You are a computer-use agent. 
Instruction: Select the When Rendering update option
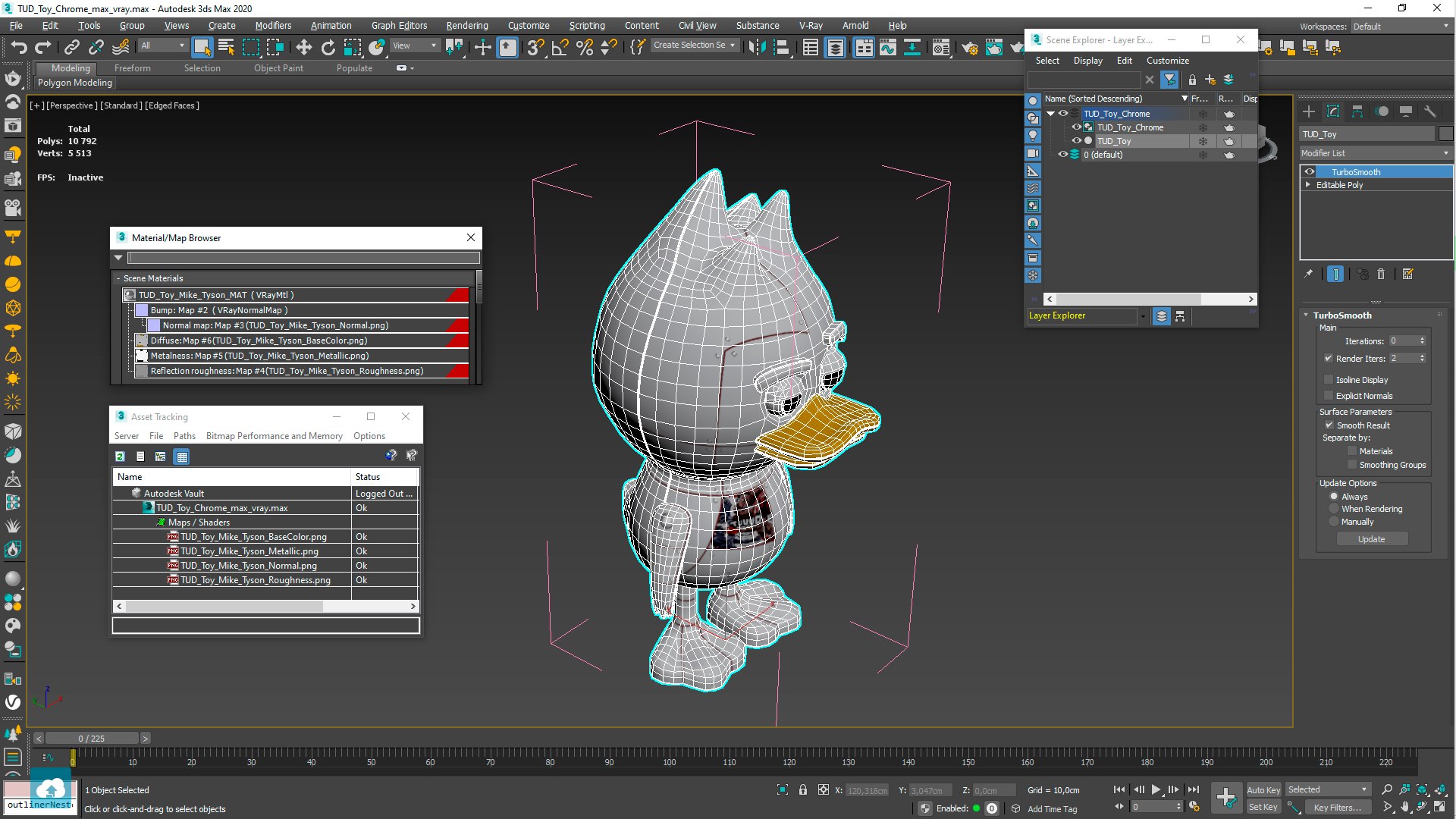click(1334, 509)
